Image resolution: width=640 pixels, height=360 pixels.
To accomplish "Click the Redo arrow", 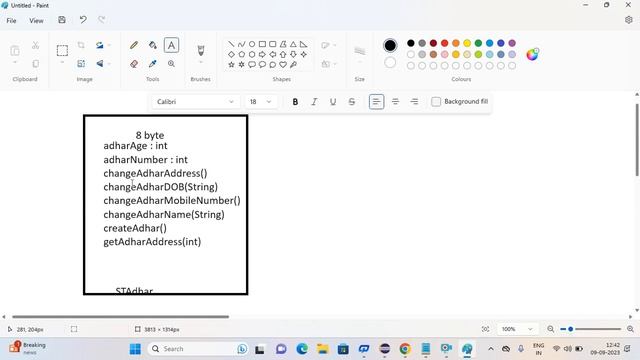I will pos(102,20).
